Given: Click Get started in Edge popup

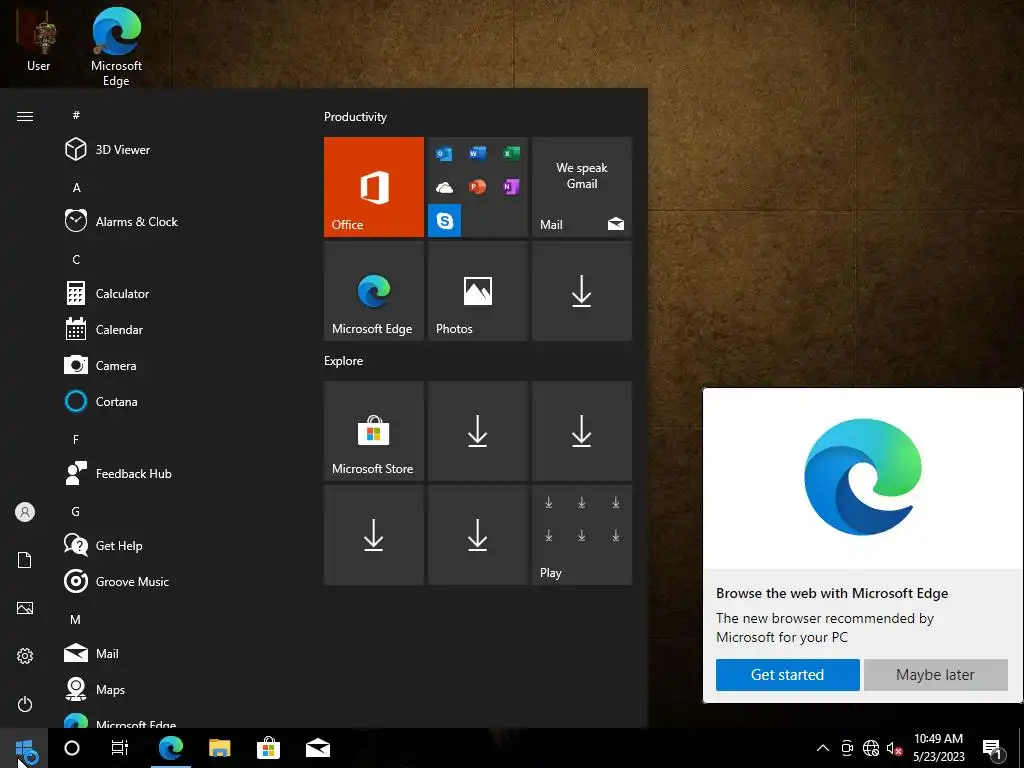Looking at the screenshot, I should [787, 675].
